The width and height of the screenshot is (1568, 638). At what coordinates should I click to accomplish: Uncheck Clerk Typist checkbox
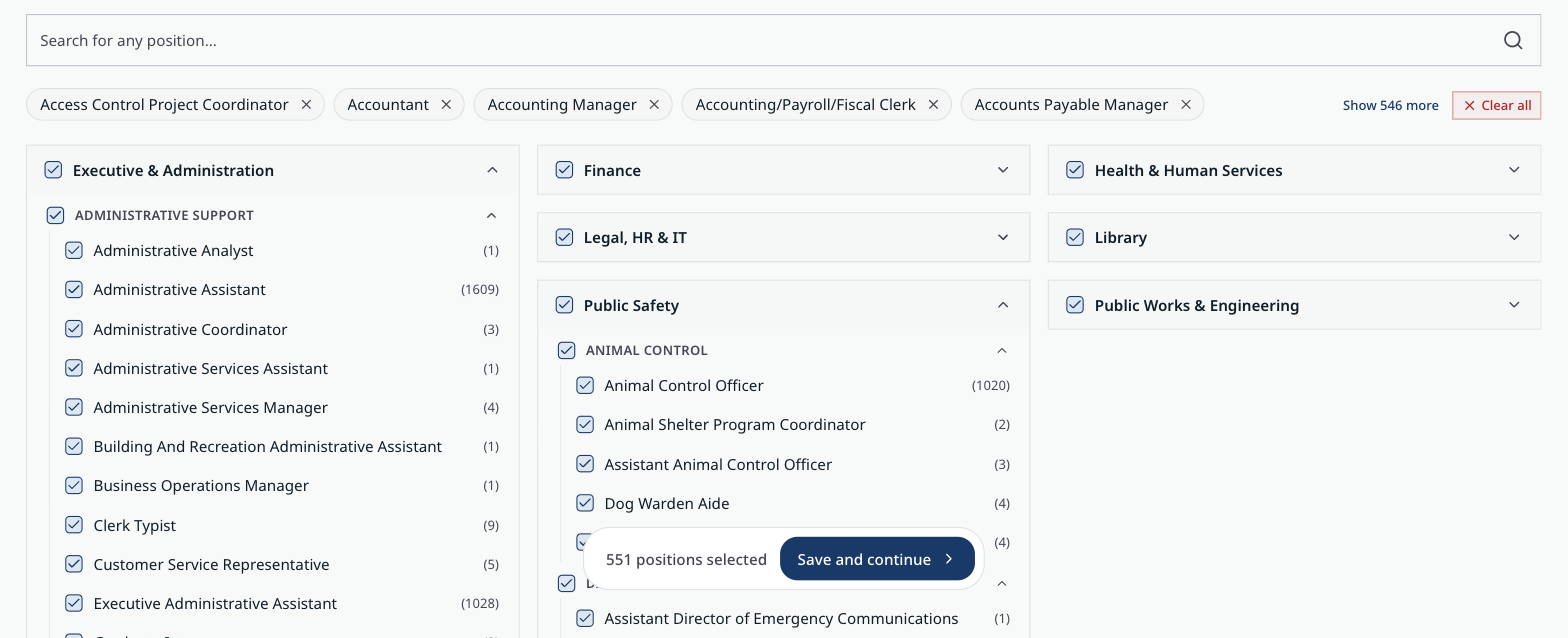74,525
